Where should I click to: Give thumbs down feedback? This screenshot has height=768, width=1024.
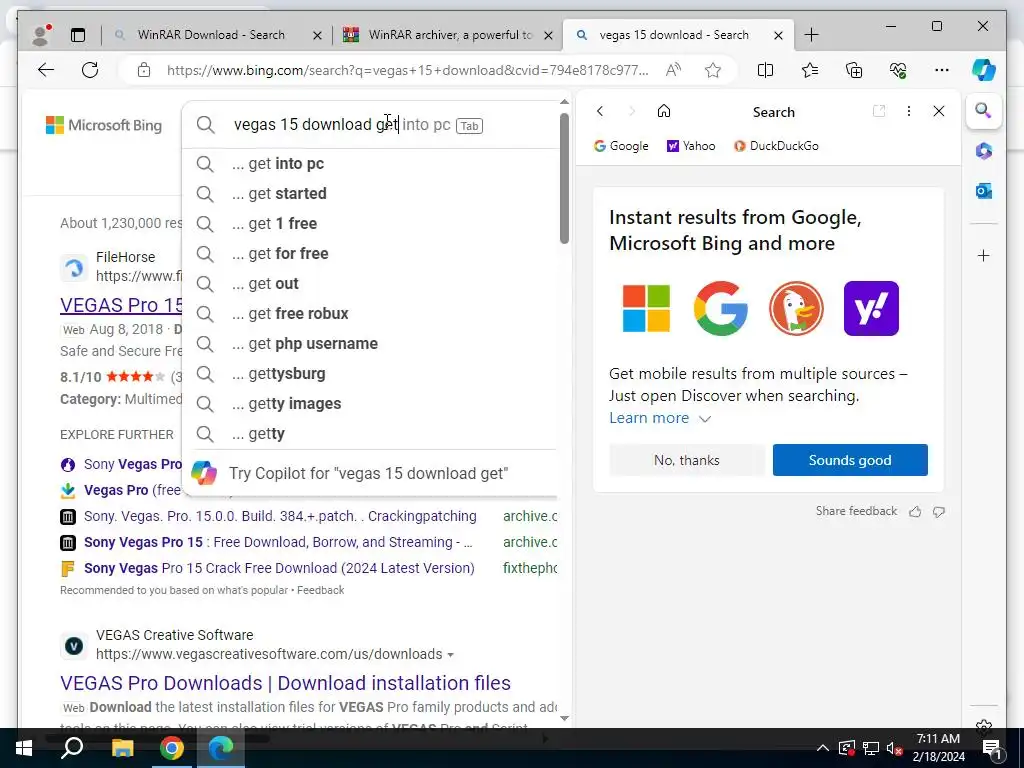938,511
